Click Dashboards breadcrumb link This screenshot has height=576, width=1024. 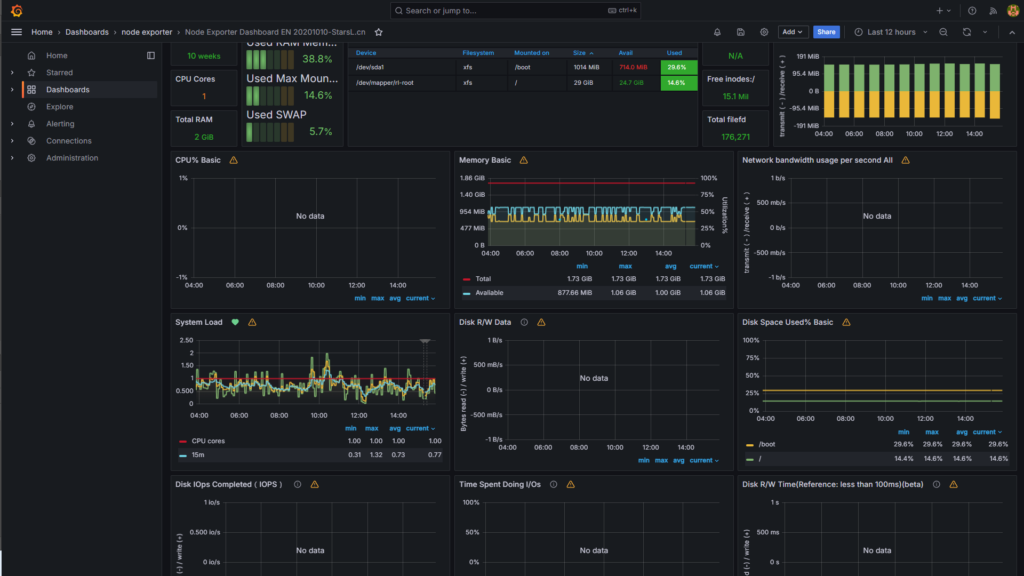(x=87, y=32)
